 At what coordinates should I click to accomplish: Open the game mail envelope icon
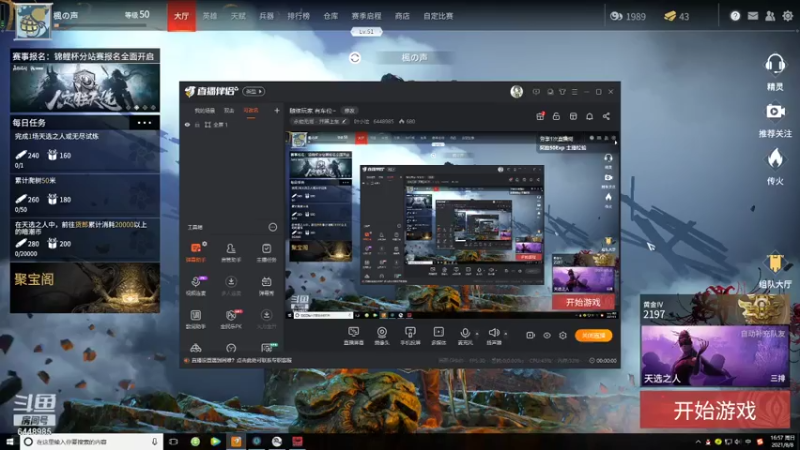coord(753,16)
